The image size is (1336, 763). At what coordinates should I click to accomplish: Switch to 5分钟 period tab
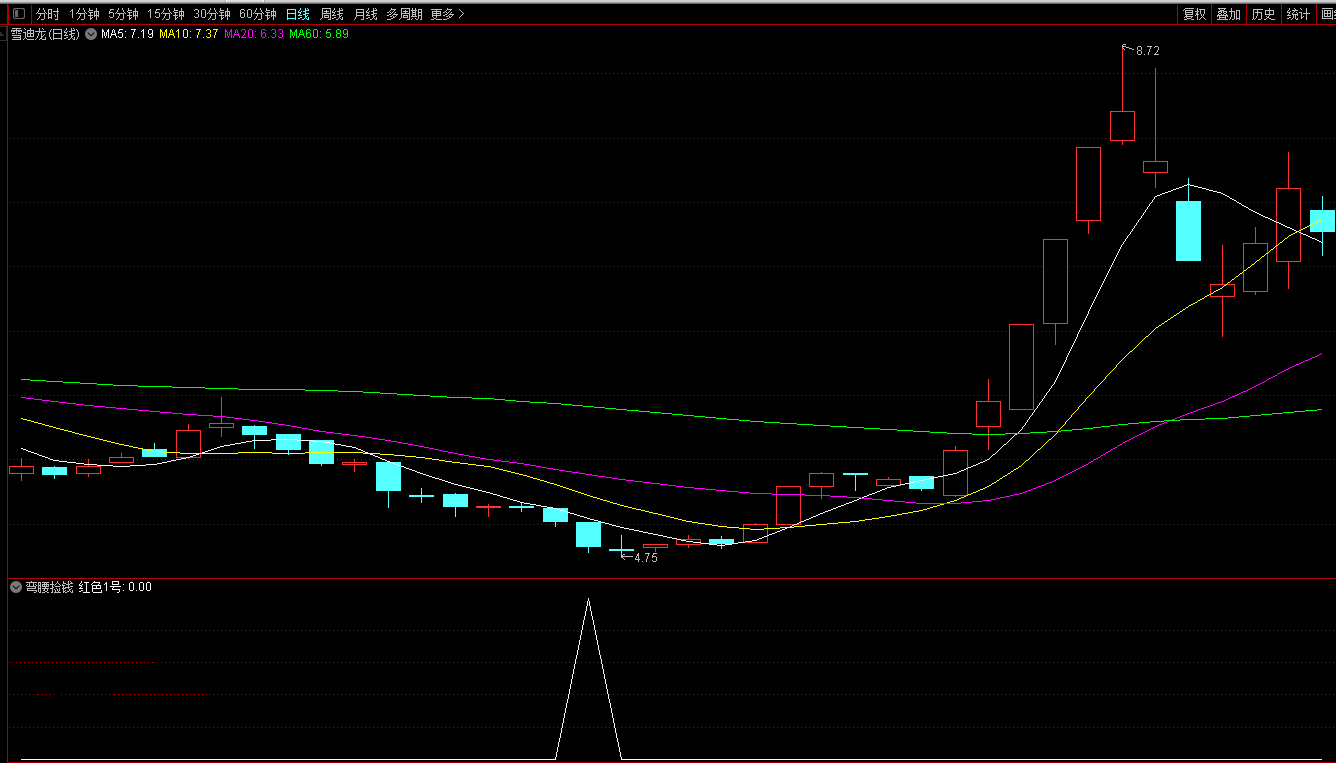pyautogui.click(x=123, y=14)
